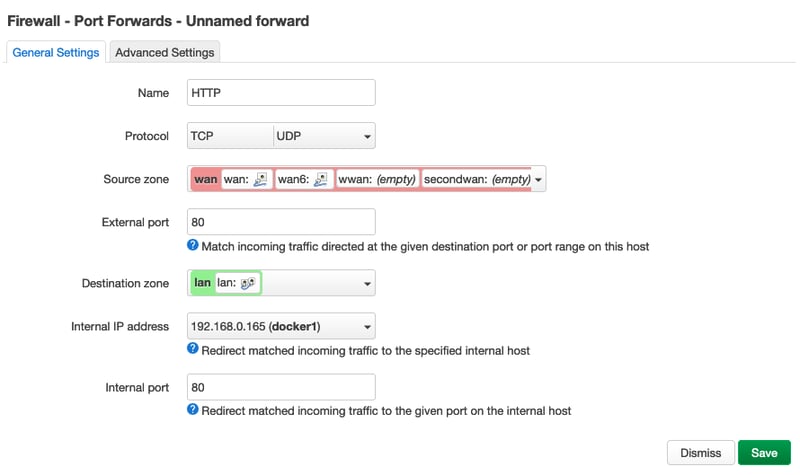
Task: Open the Destination zone dropdown
Action: pos(367,284)
